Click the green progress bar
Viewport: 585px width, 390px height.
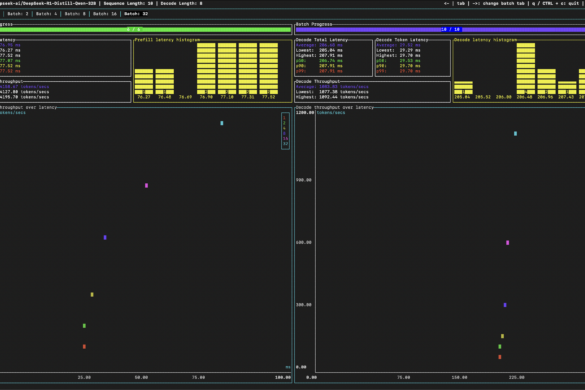click(145, 29)
